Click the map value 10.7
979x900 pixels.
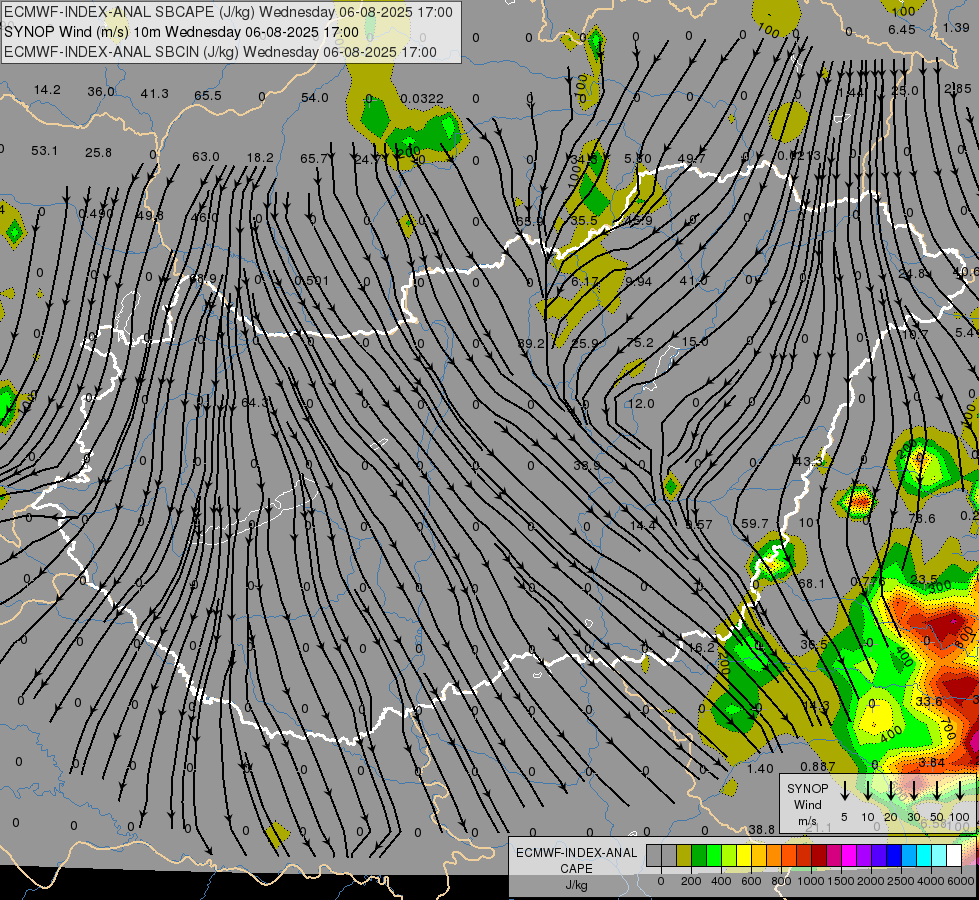click(x=915, y=334)
